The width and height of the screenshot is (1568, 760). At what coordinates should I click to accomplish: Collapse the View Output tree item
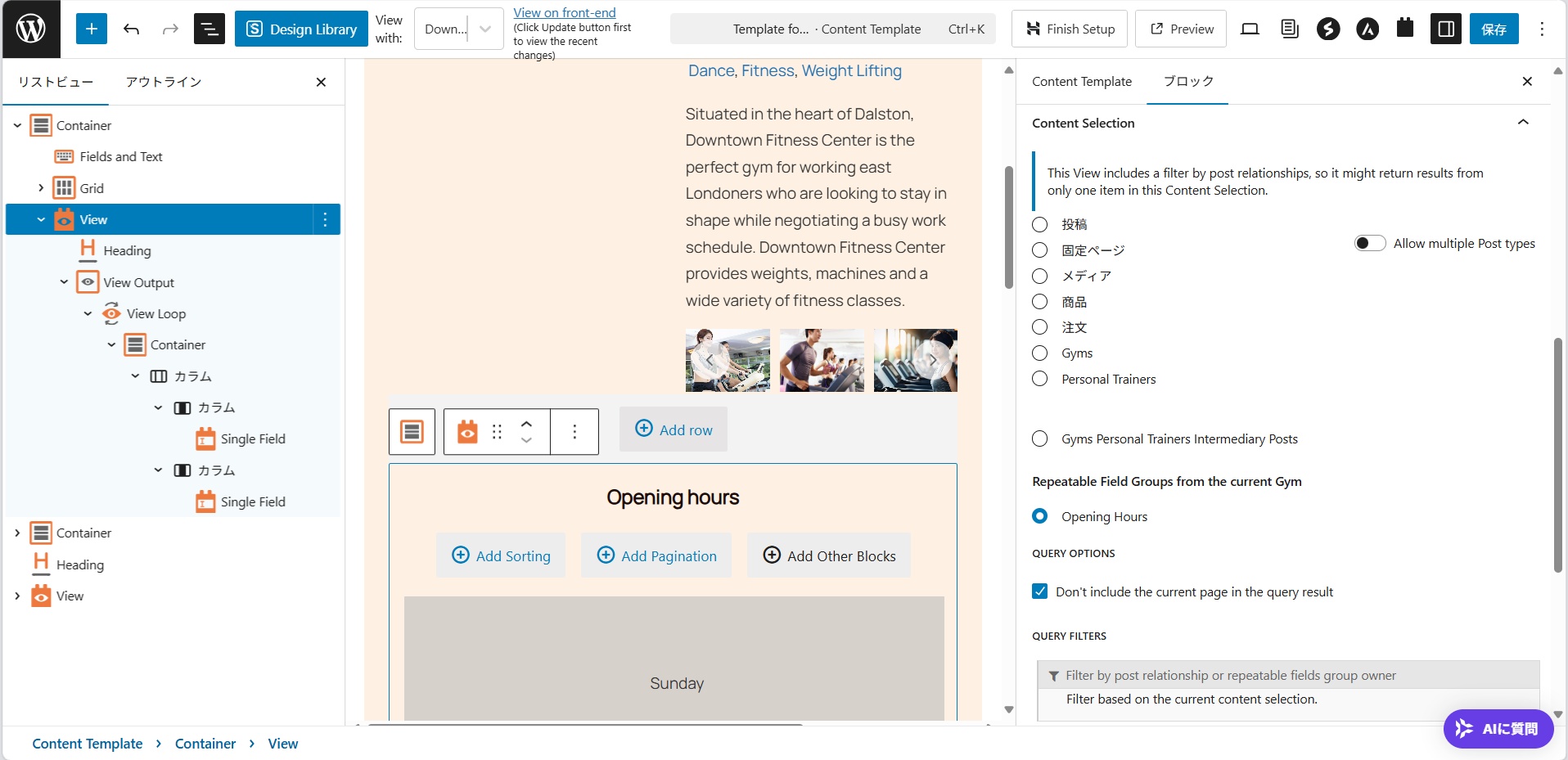(64, 282)
